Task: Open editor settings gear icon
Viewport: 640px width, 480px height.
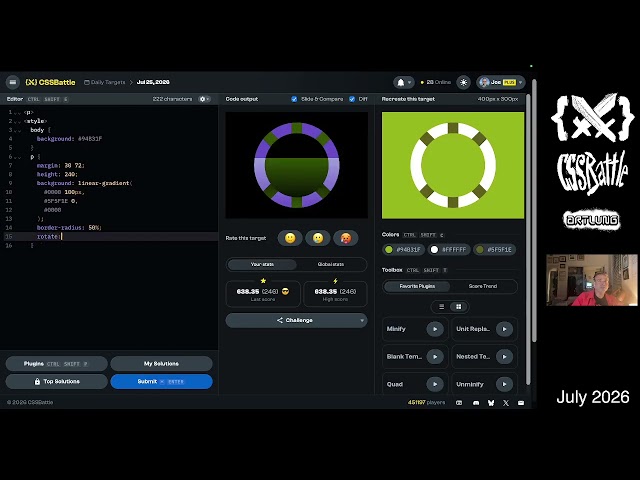Action: 204,99
